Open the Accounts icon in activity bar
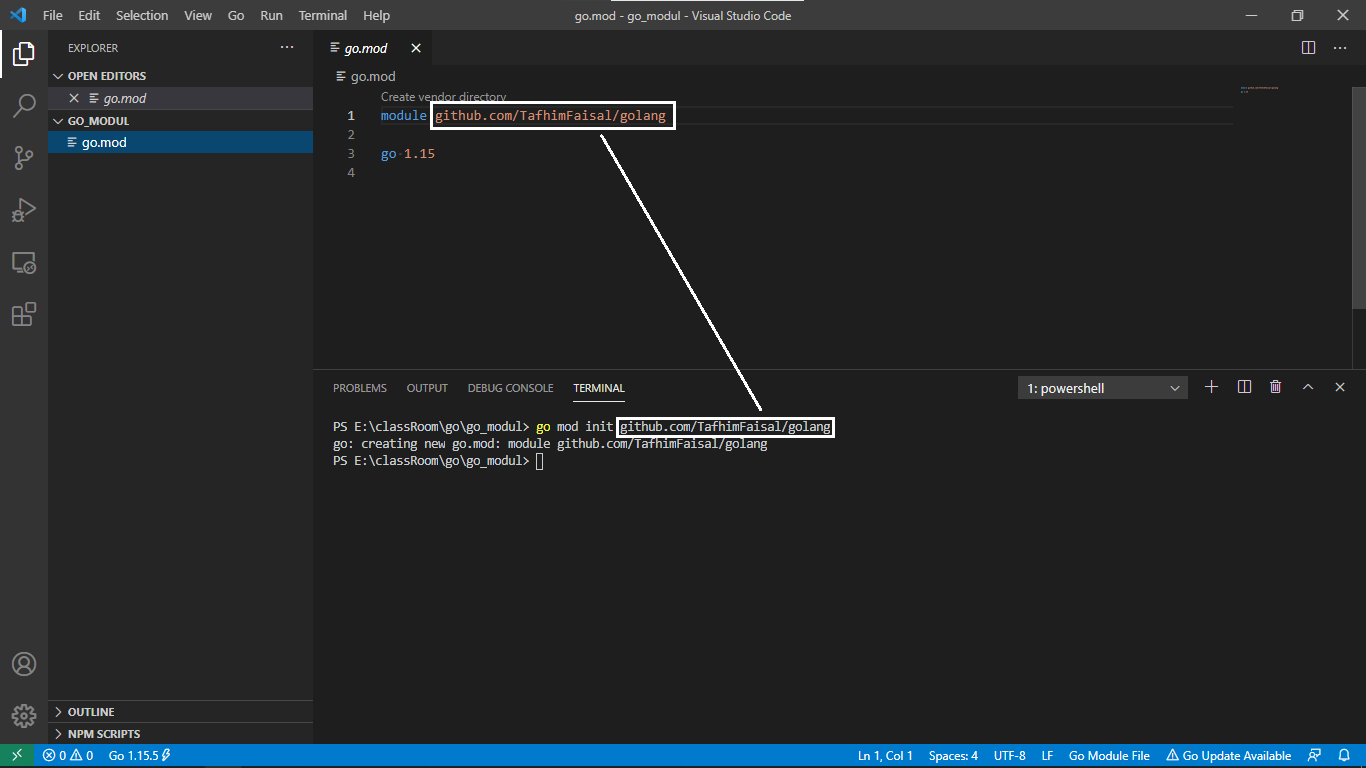The image size is (1366, 768). pos(24,663)
